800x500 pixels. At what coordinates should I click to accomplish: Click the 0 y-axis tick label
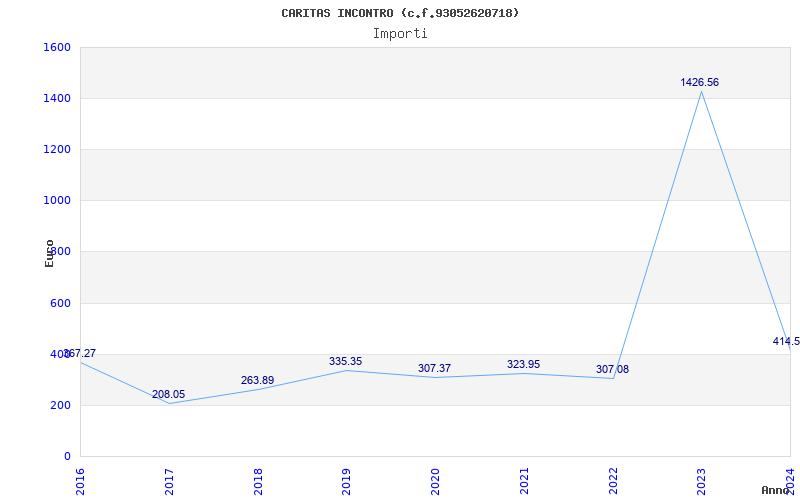(x=67, y=456)
